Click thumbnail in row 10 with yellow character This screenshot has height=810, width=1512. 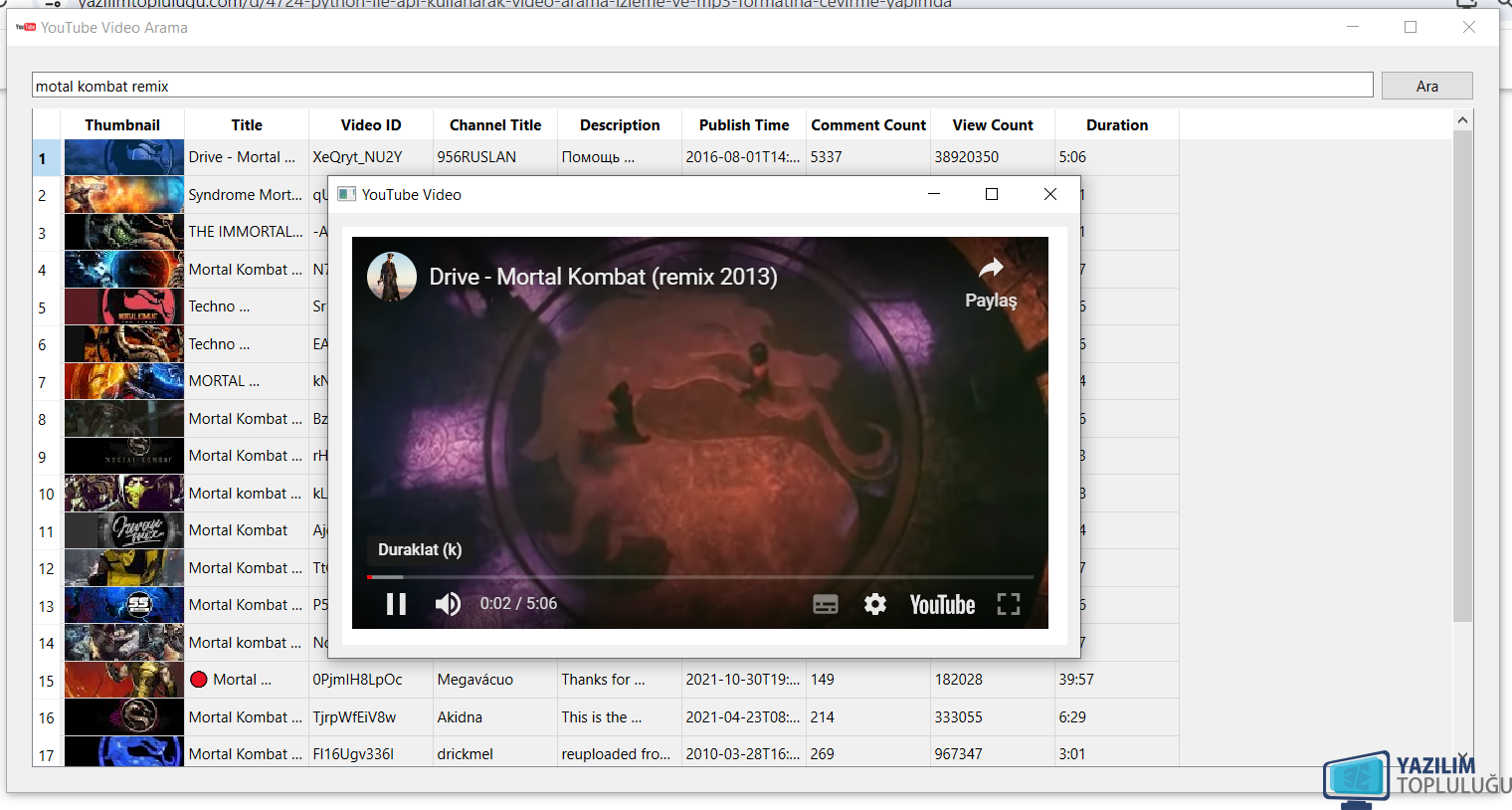[x=124, y=494]
